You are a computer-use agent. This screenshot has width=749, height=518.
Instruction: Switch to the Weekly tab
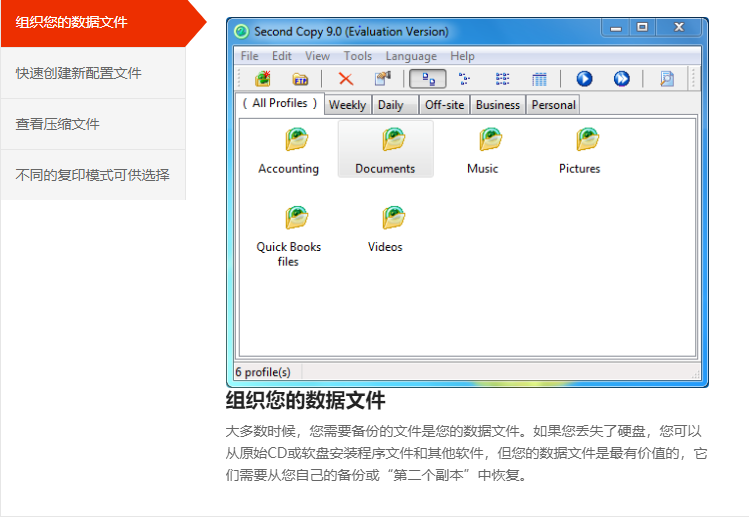(348, 105)
